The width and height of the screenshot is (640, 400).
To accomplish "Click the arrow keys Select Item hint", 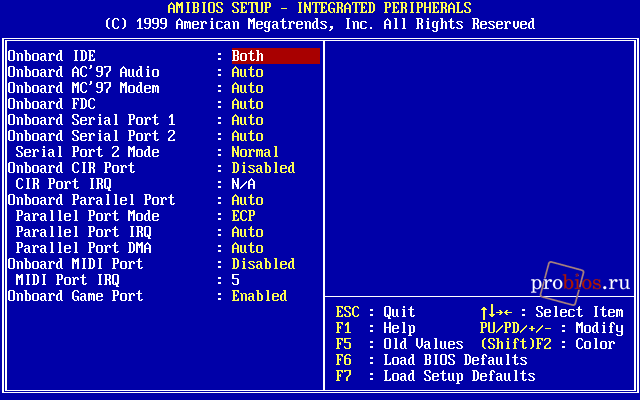I will (552, 312).
